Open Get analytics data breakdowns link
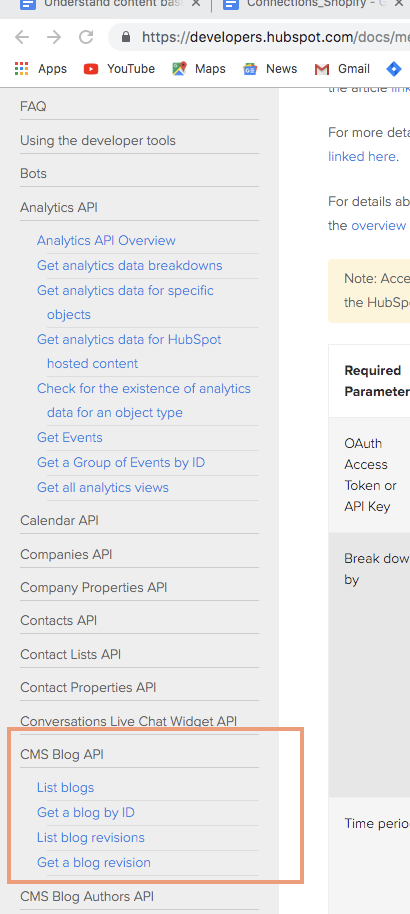Viewport: 410px width, 914px height. pyautogui.click(x=129, y=265)
